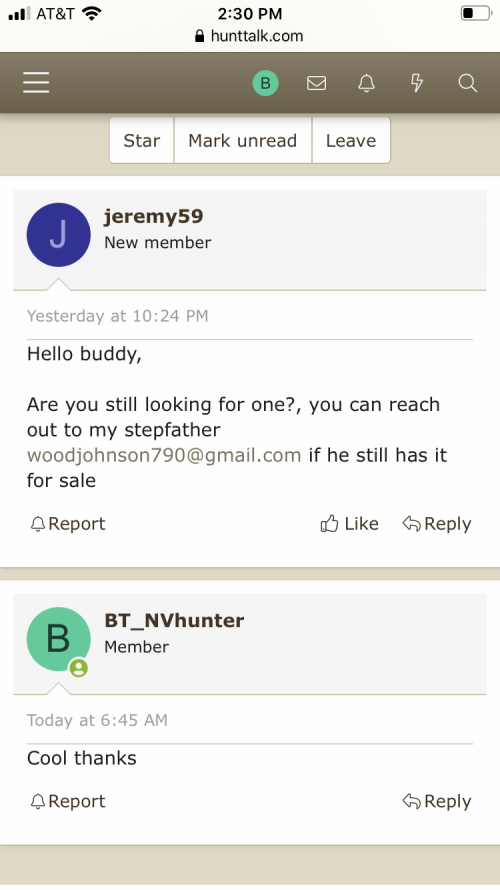Open the hamburger navigation menu
Viewport: 500px width, 890px height.
[x=36, y=83]
